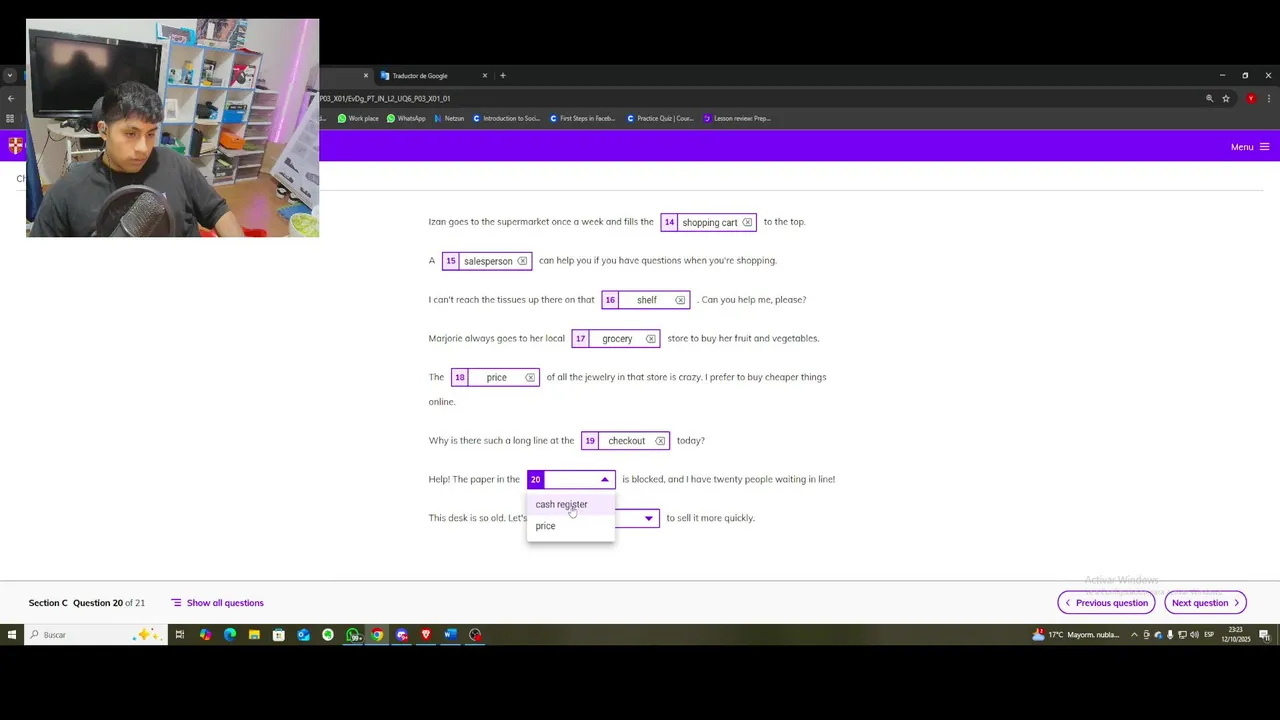Open 'First Steps in Faceb...' bookmark
Screen dimensions: 1280x720
(582, 118)
